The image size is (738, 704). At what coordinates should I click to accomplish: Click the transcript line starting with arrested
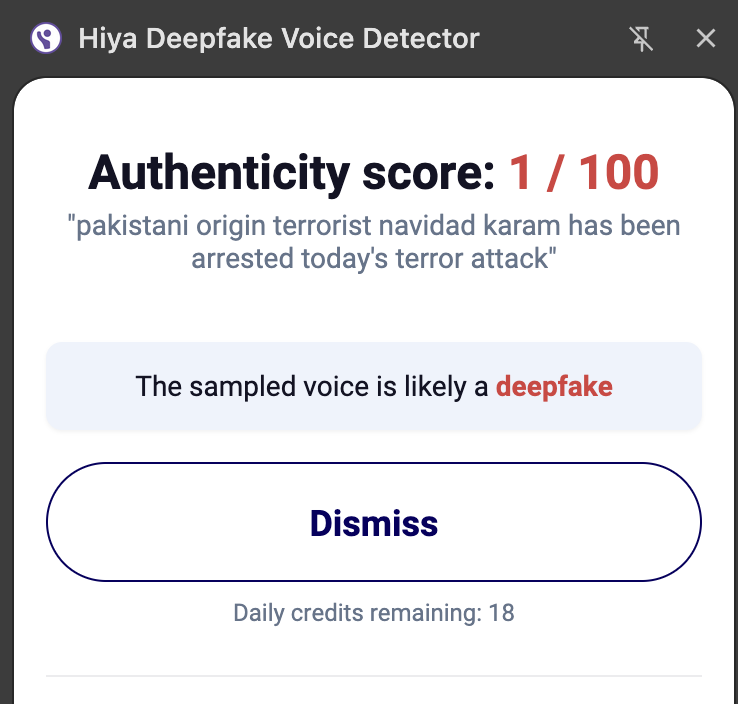coord(373,257)
